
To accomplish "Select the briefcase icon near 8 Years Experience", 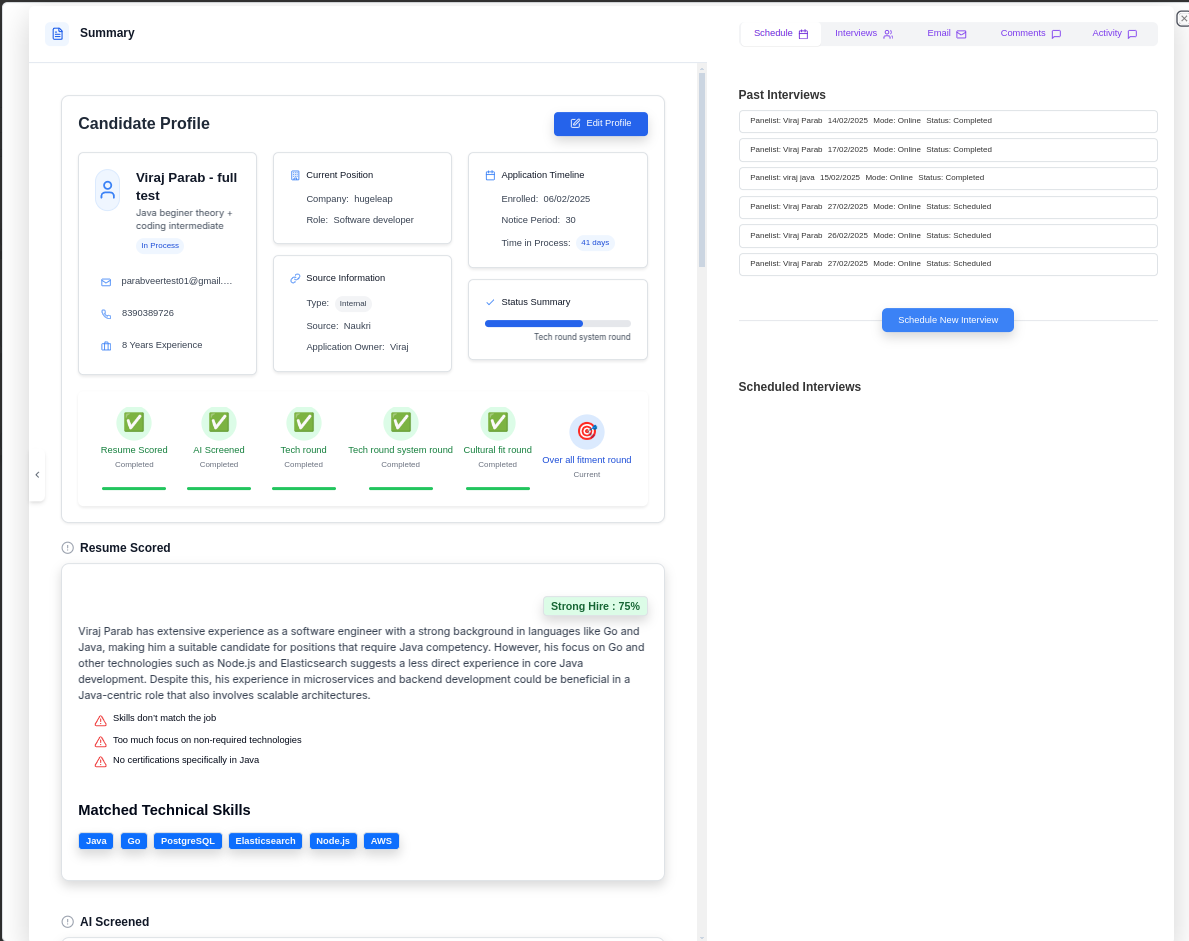I will (106, 344).
